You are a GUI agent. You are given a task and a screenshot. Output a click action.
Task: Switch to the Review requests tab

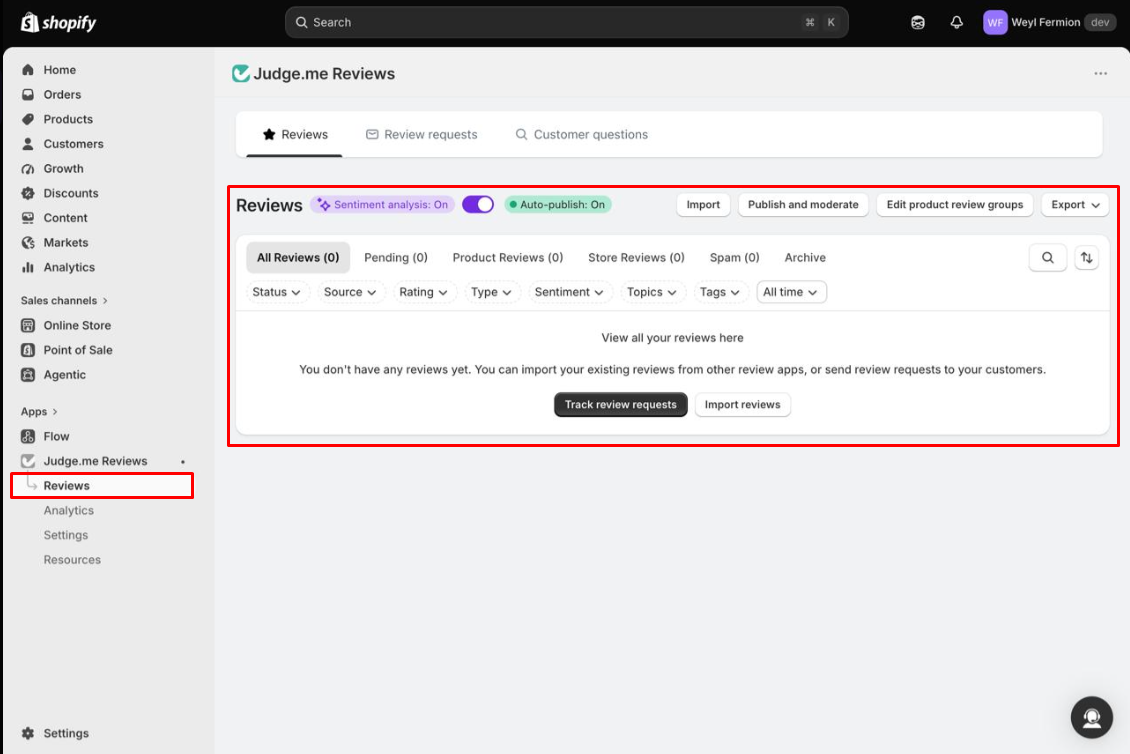[x=422, y=135]
